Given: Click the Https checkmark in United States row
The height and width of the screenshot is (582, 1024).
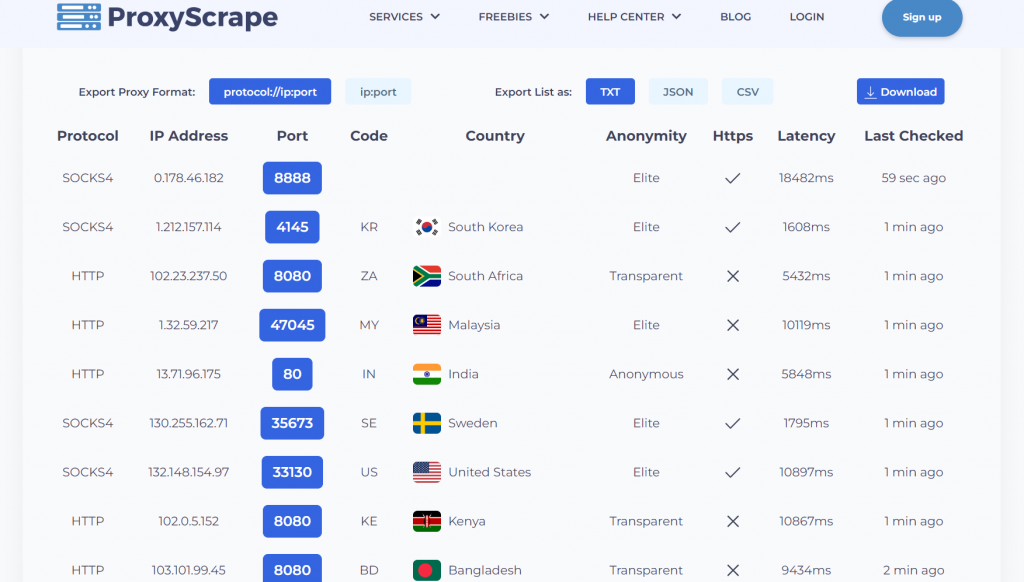Looking at the screenshot, I should pos(733,472).
